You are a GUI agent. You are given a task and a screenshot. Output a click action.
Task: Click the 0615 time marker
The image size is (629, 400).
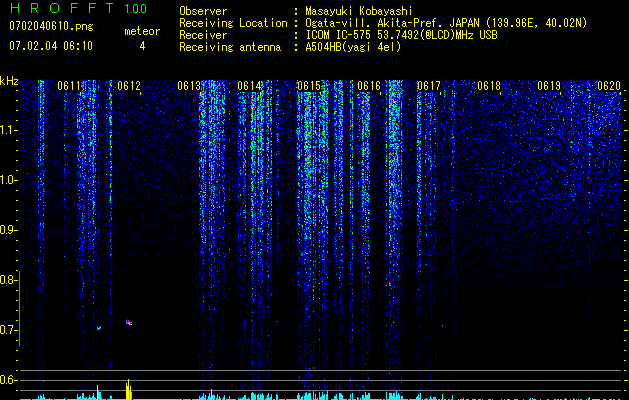[309, 86]
